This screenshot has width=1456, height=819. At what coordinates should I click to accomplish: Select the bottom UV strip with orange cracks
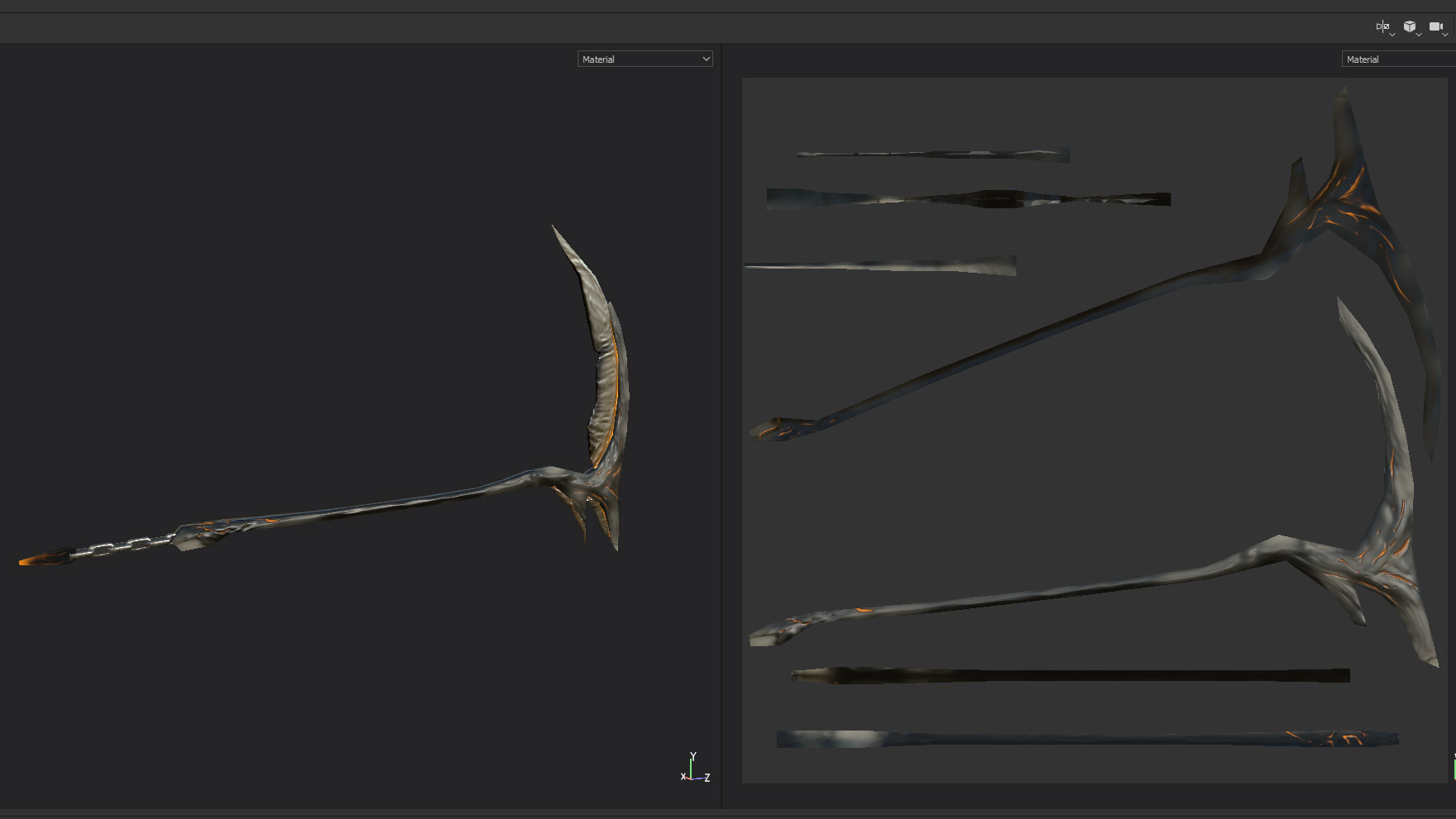1087,738
